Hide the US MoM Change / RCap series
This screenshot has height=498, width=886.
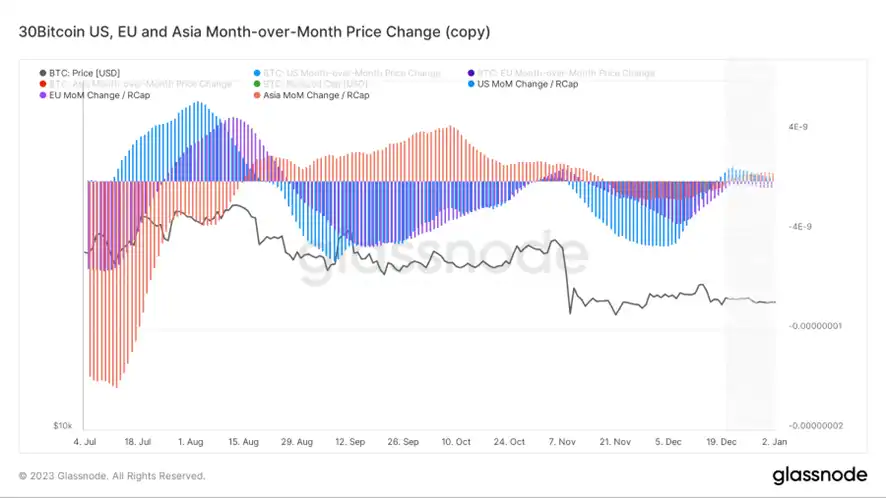pyautogui.click(x=523, y=84)
